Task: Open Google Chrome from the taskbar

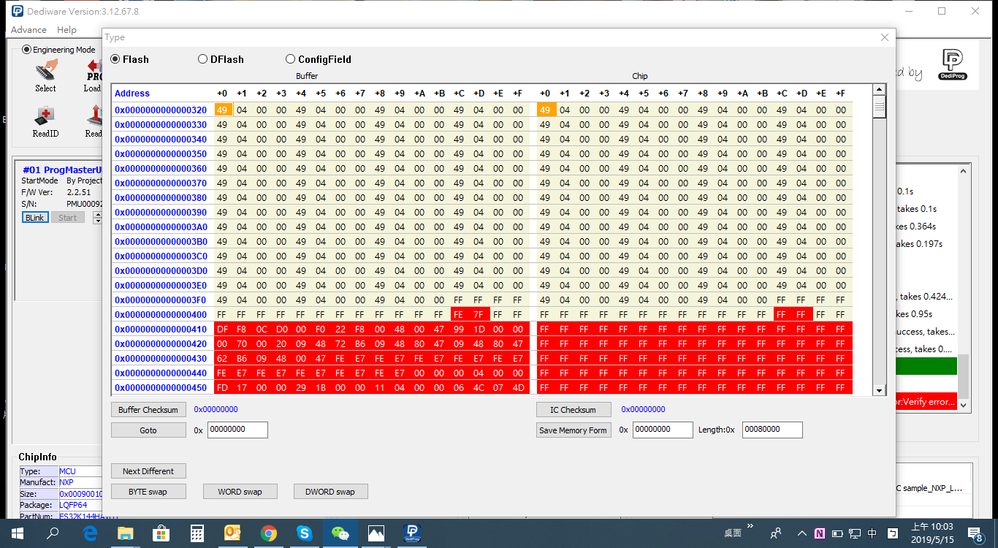Action: pos(269,533)
